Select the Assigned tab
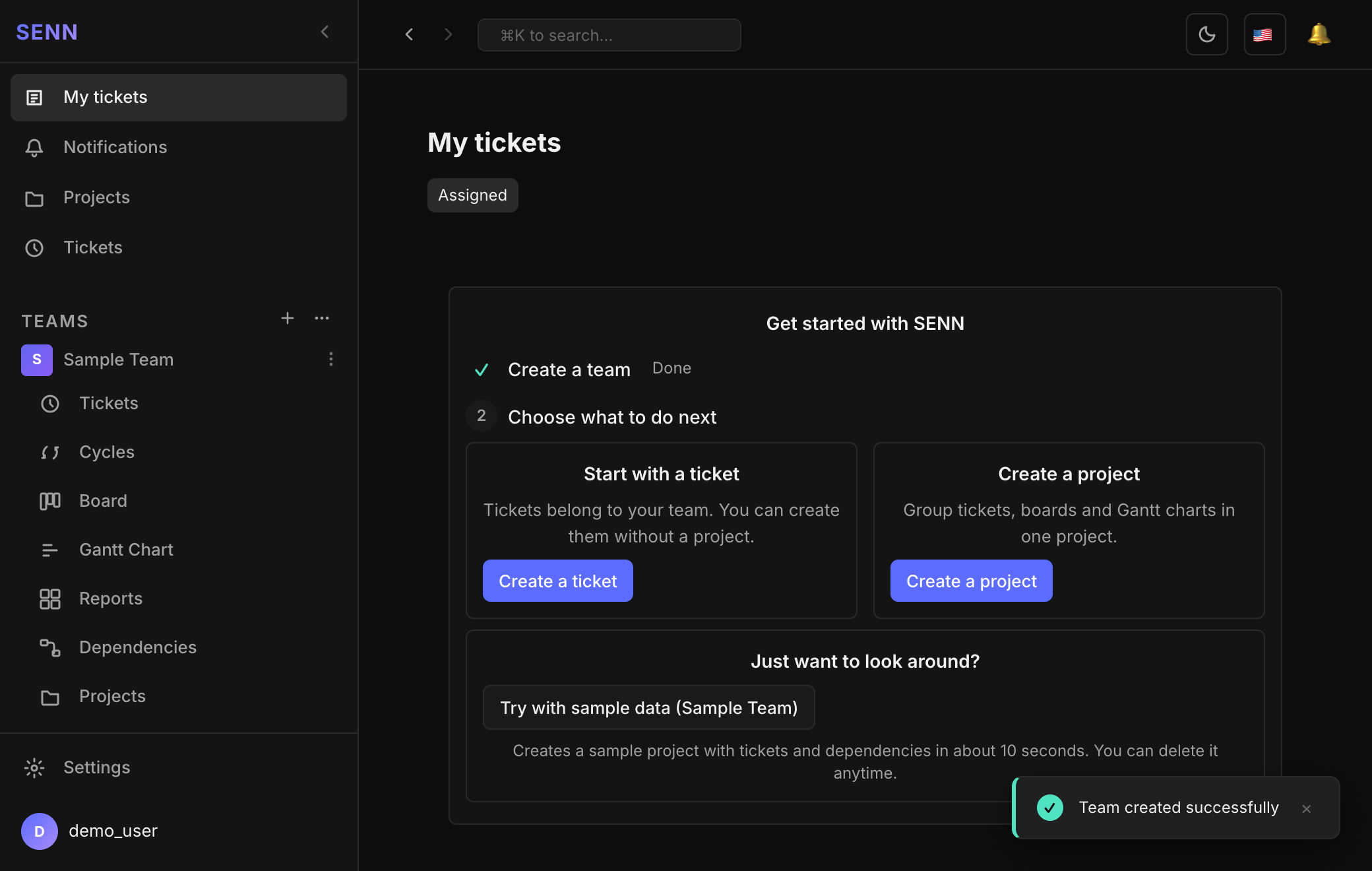Screen dimensions: 1372x871 (x=473, y=195)
